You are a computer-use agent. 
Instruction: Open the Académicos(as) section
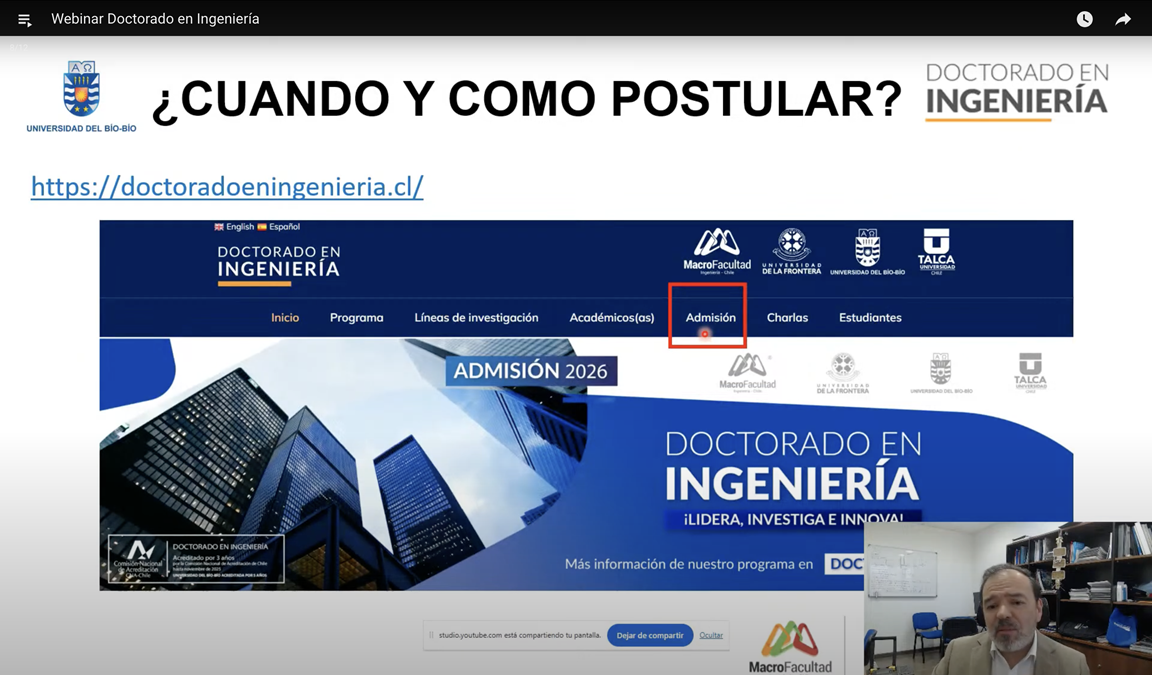[611, 317]
